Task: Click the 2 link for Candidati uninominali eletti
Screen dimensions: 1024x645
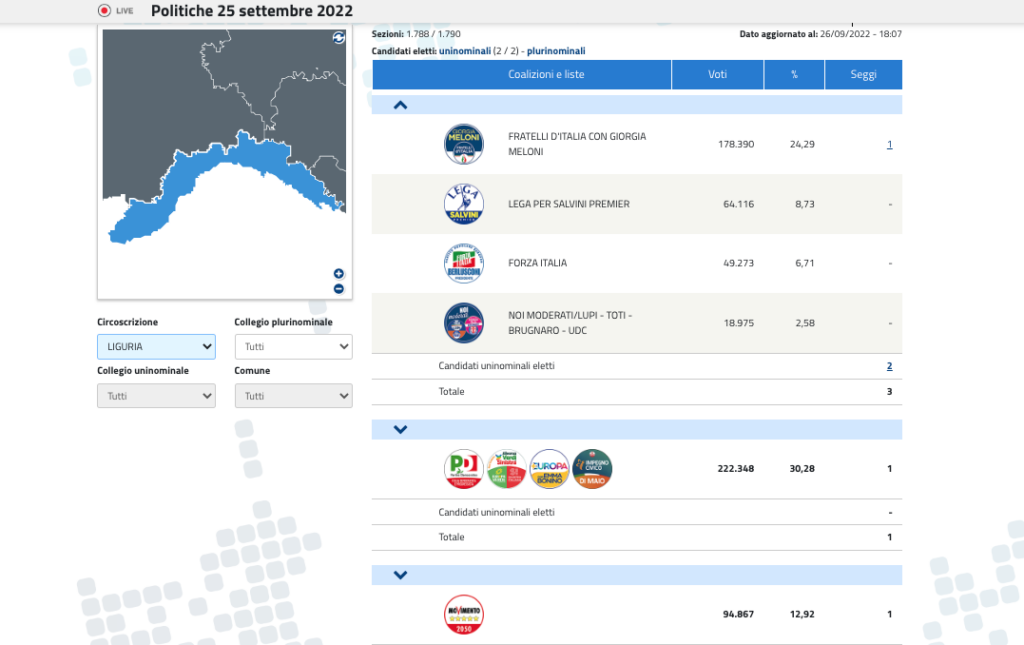Action: pos(889,366)
